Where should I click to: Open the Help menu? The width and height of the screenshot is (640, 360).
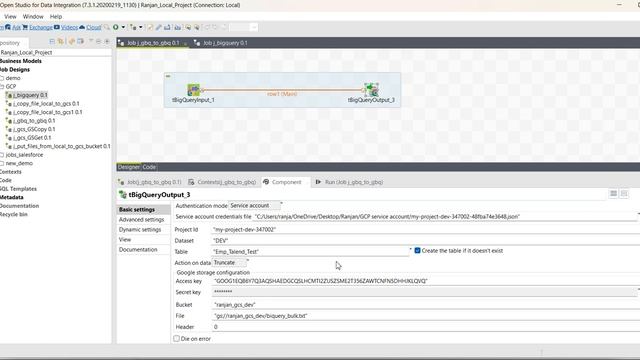56,17
